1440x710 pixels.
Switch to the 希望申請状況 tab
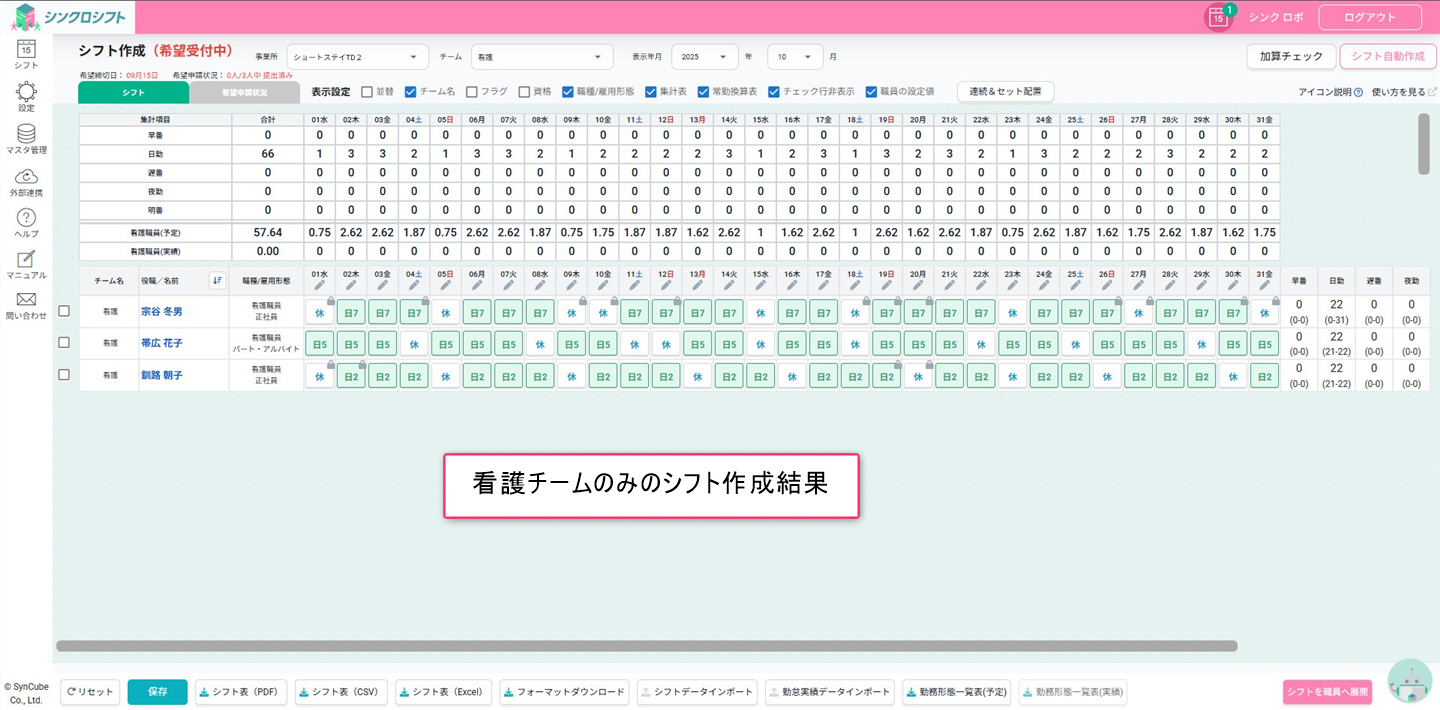click(x=244, y=92)
